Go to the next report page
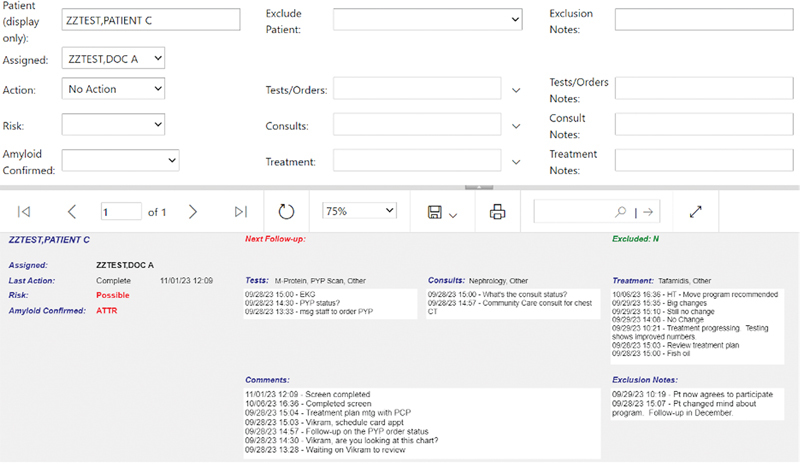This screenshot has height=464, width=800. (x=192, y=211)
